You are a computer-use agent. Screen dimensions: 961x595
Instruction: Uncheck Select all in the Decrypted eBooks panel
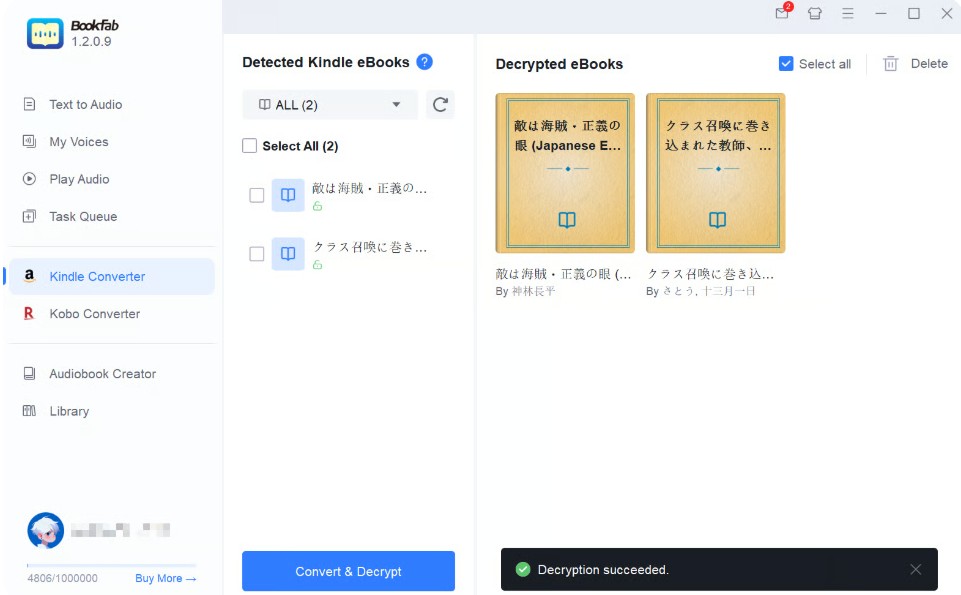point(786,63)
